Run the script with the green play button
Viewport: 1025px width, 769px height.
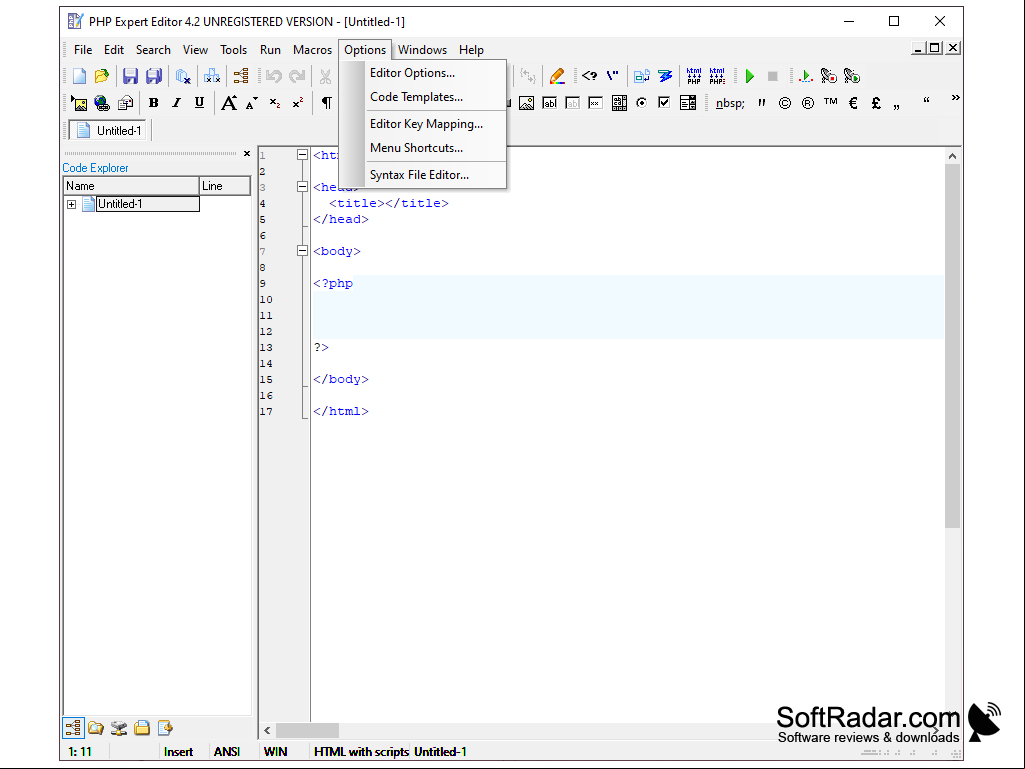(750, 77)
